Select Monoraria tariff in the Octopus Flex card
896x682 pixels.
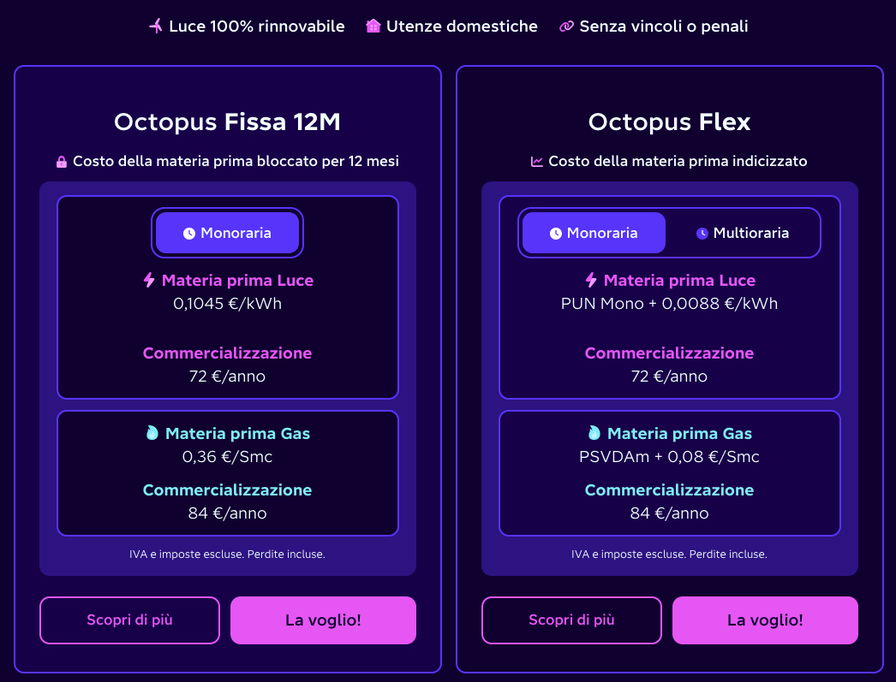point(594,233)
